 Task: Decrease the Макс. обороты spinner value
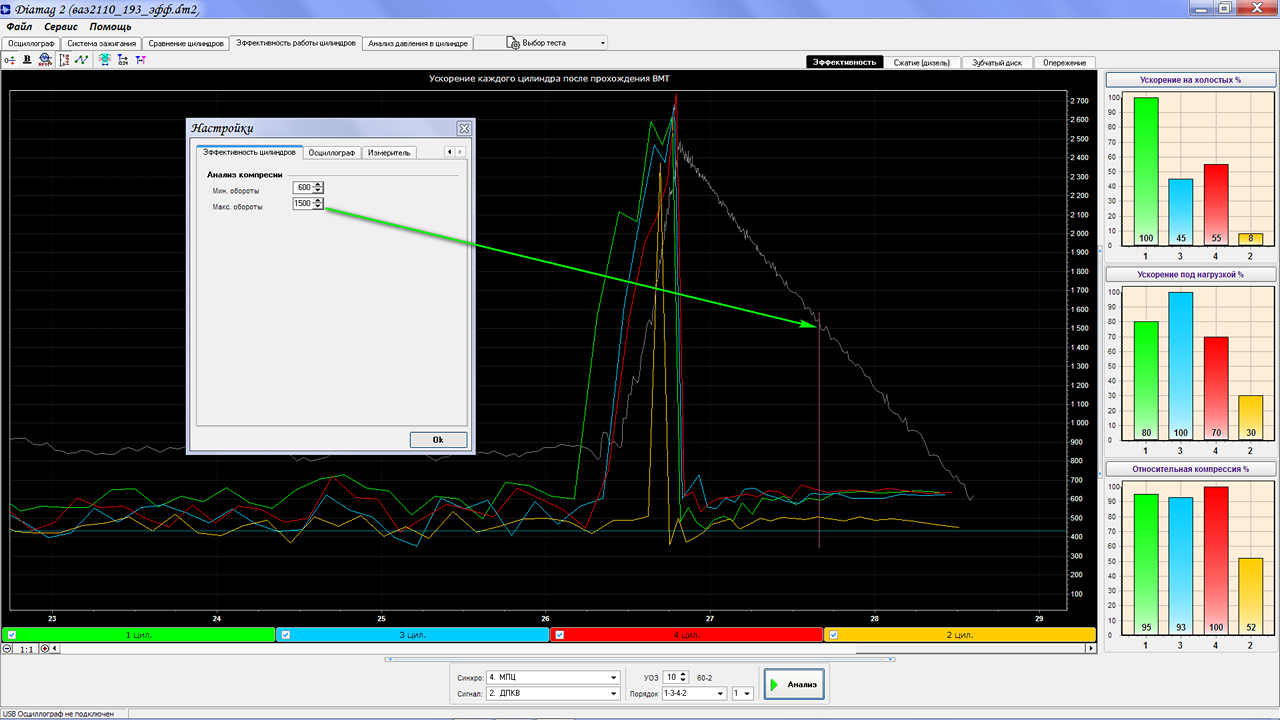[318, 206]
